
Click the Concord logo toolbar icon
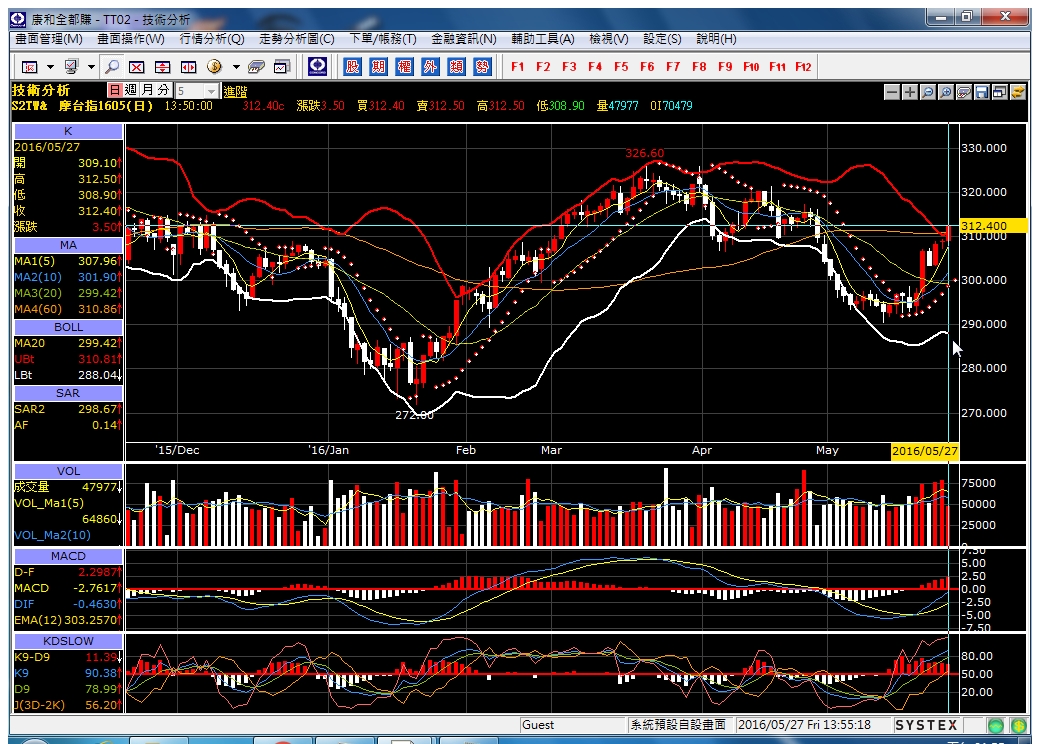point(318,66)
